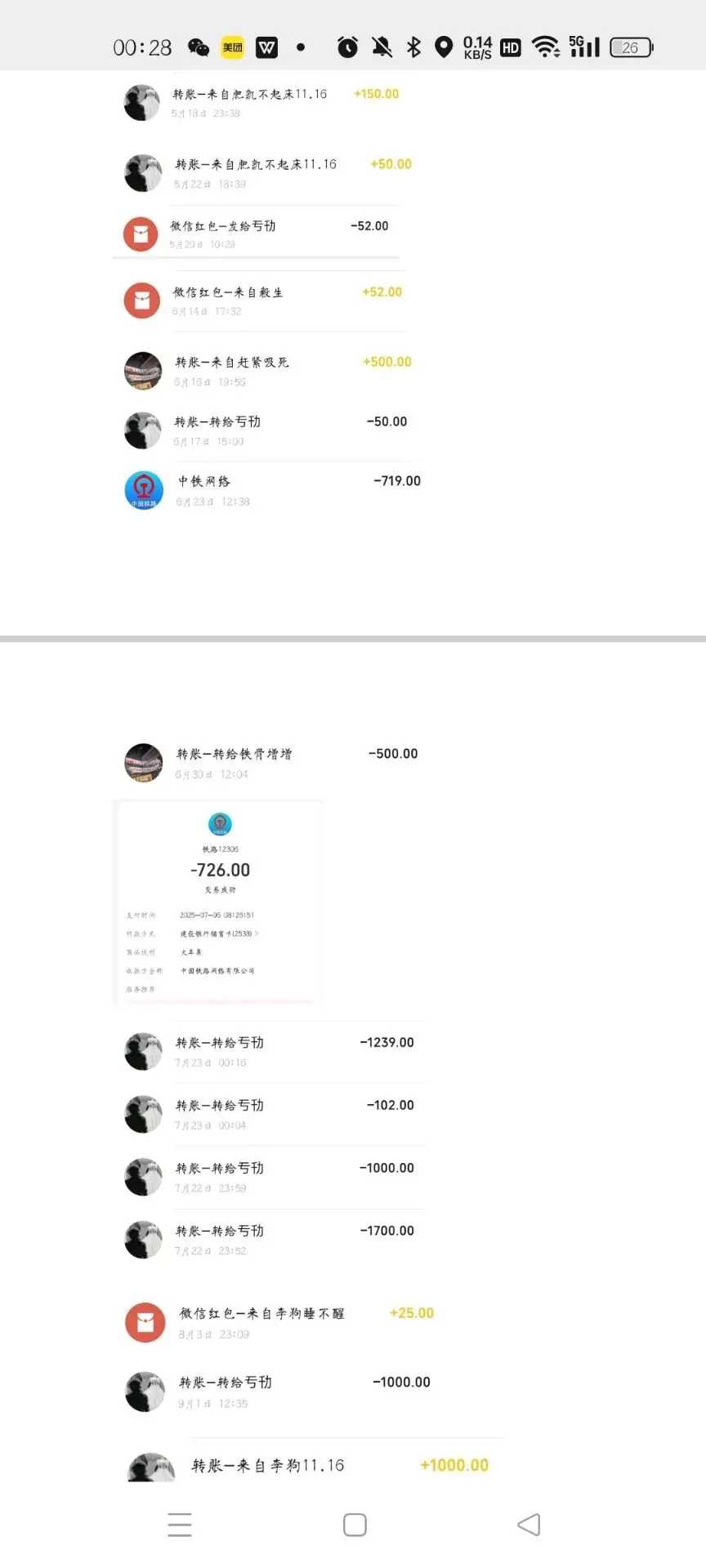Open the +150.00 transfer entry at top
The height and width of the screenshot is (1568, 706).
261,103
